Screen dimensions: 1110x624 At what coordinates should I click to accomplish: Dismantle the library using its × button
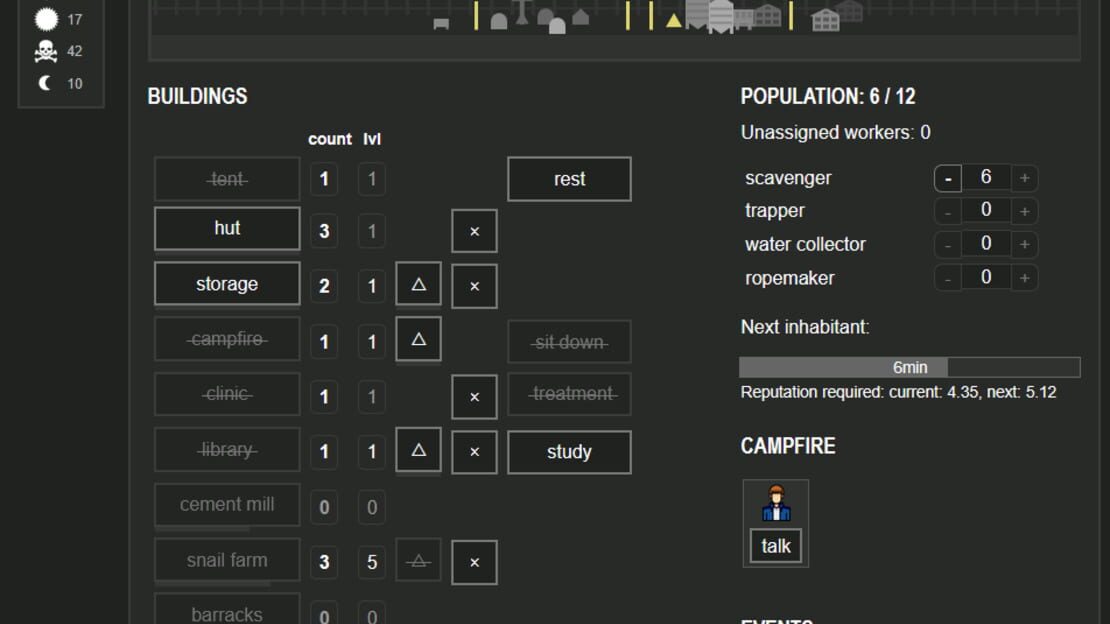click(x=474, y=452)
